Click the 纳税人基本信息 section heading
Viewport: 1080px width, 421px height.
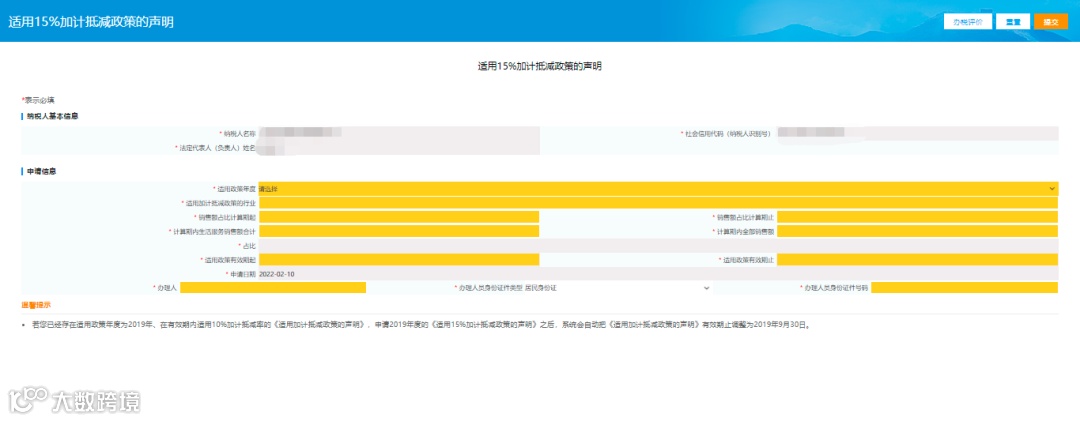pos(52,116)
